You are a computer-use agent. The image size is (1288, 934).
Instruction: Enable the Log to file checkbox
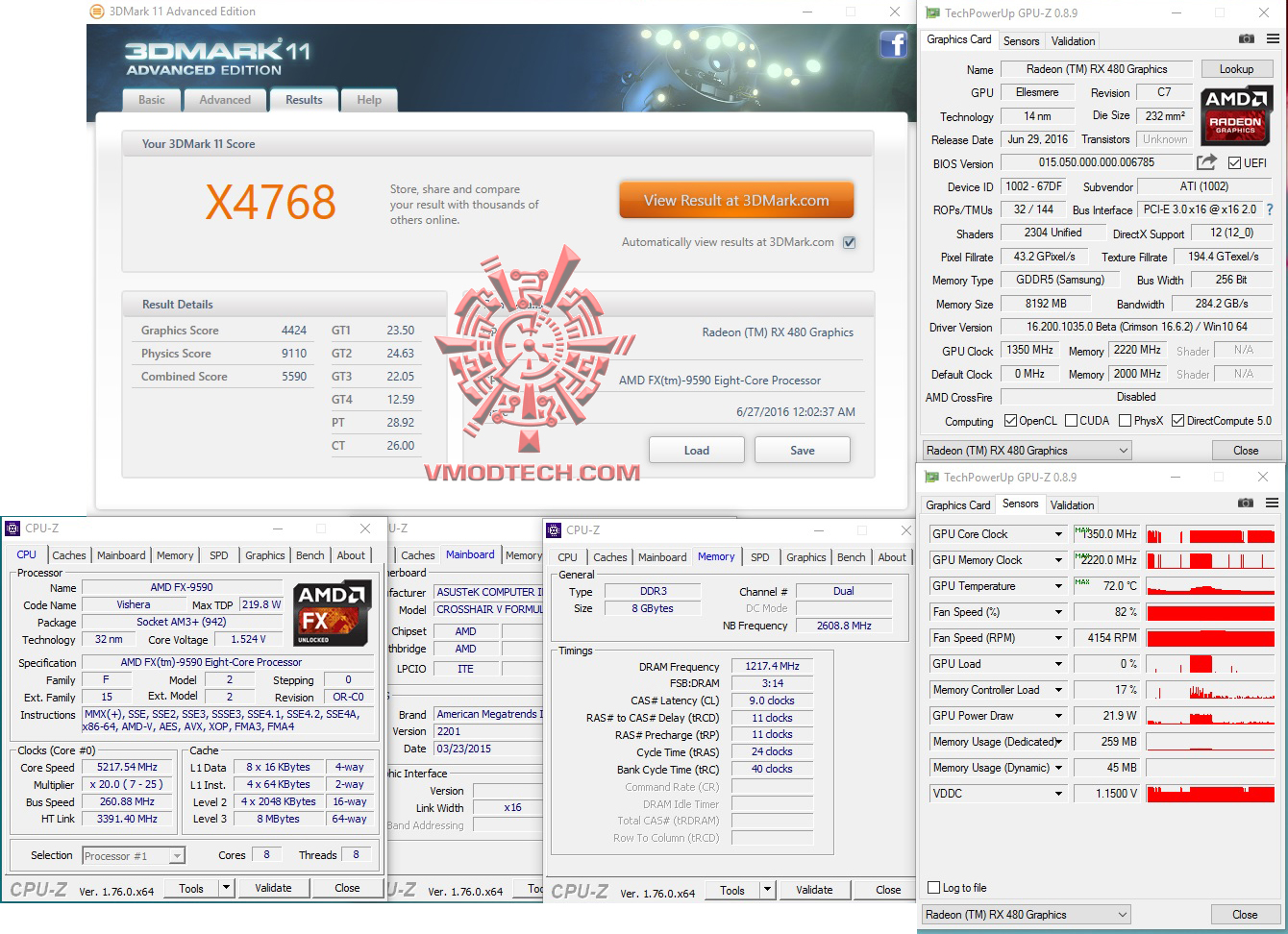933,888
